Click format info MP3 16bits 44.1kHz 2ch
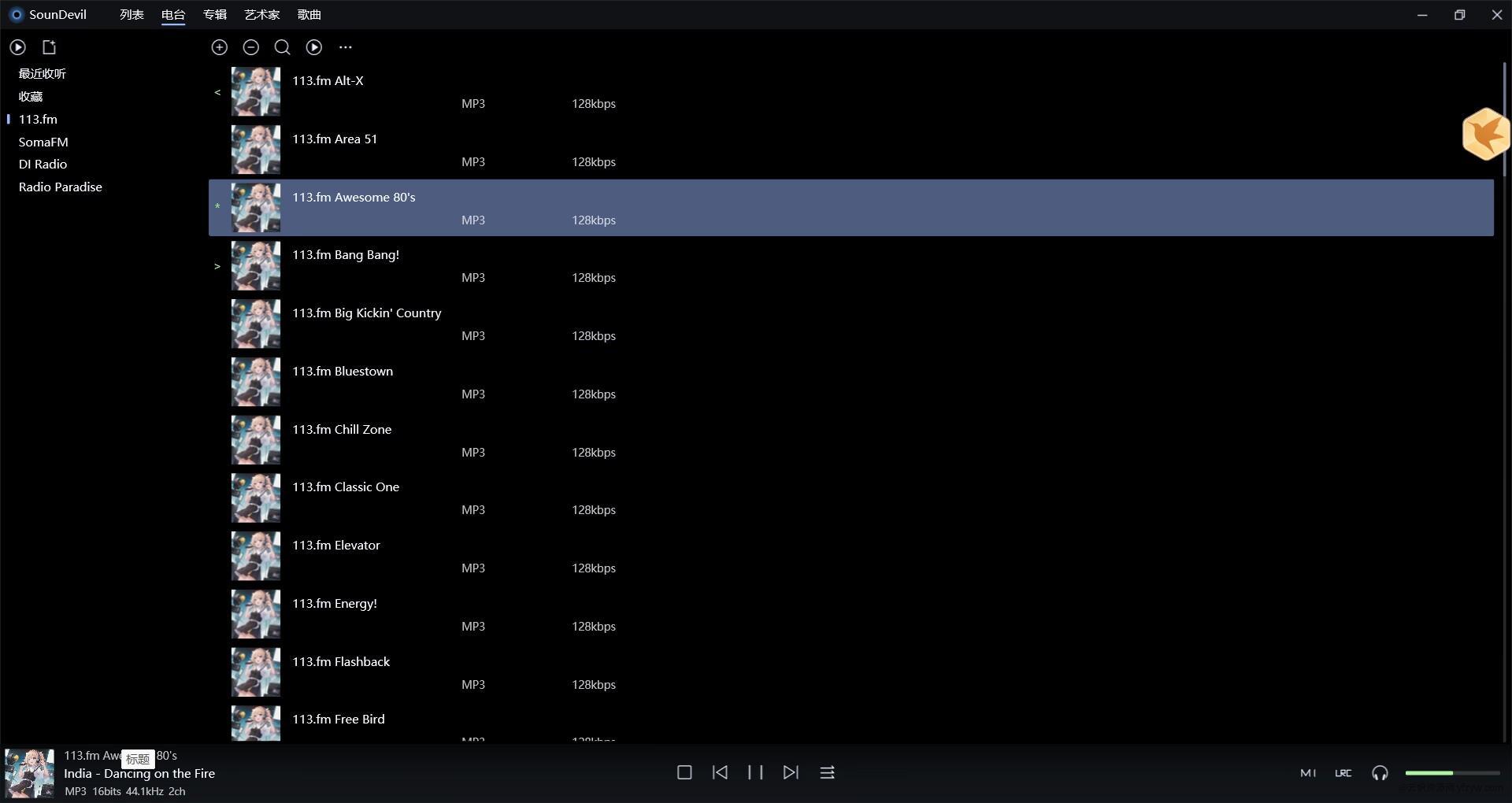This screenshot has width=1512, height=803. pyautogui.click(x=125, y=791)
